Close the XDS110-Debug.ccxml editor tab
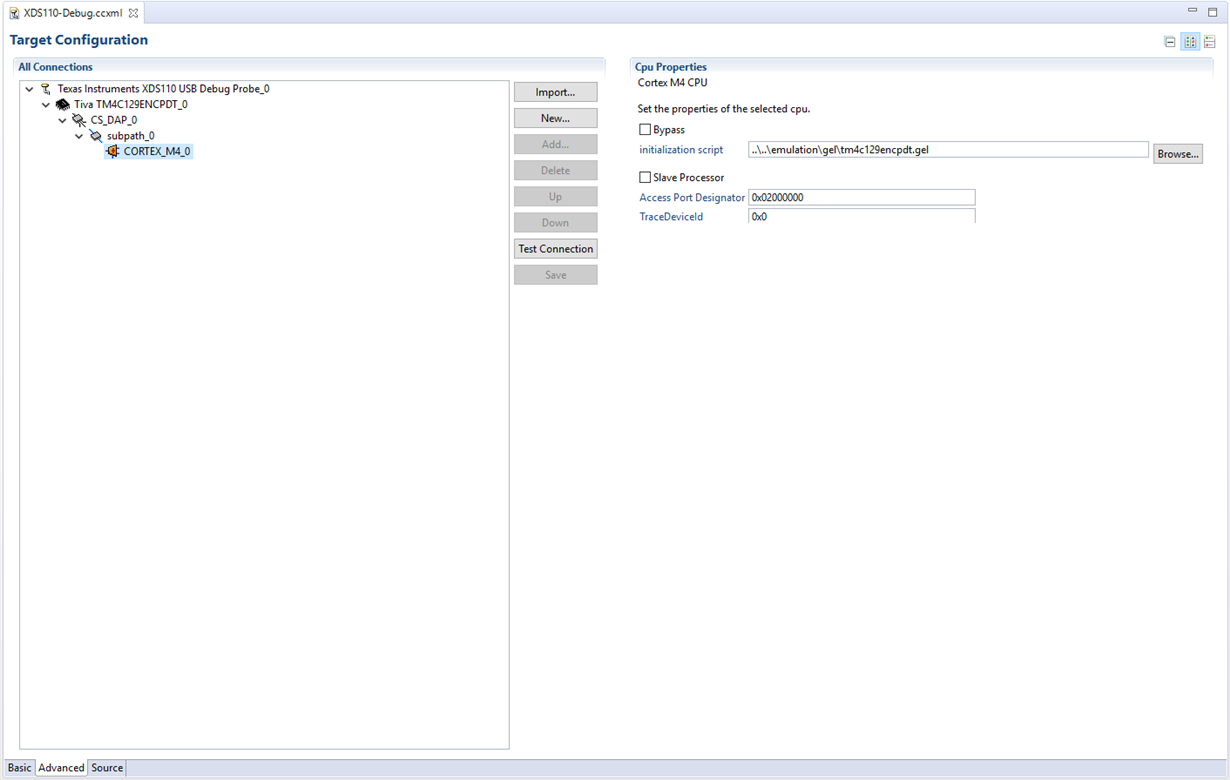Viewport: 1230px width, 780px height. click(x=133, y=13)
